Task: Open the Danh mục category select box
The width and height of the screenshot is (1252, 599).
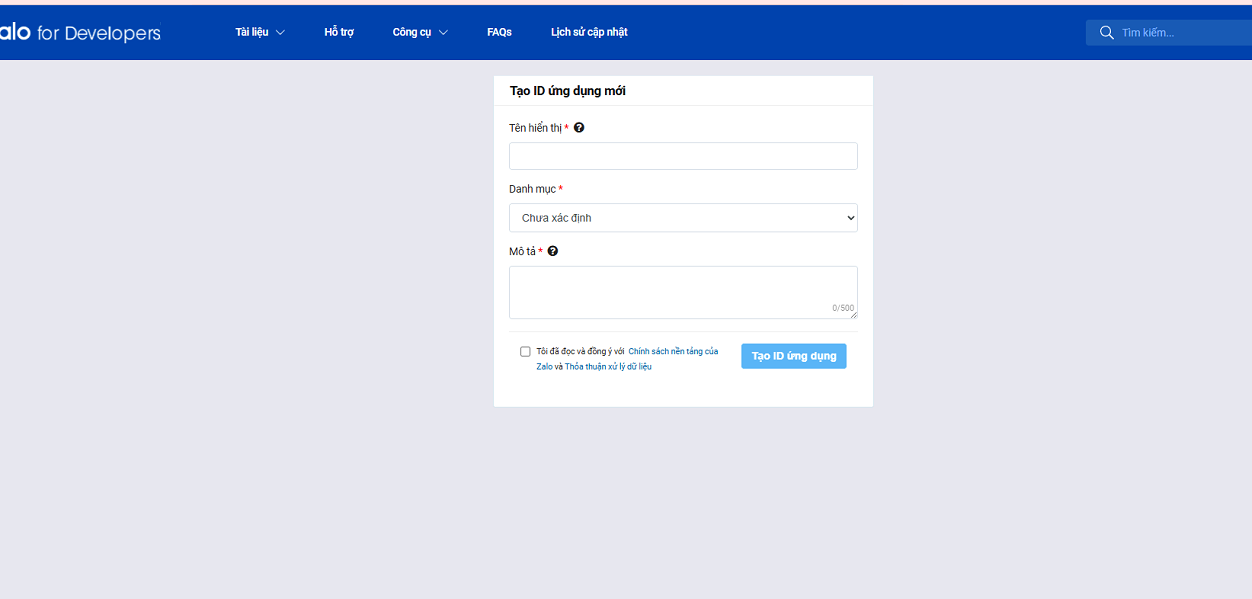Action: (x=683, y=217)
